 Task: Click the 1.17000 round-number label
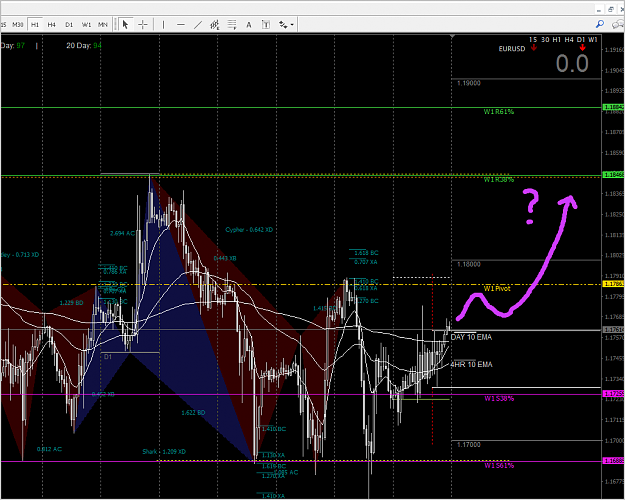[469, 445]
